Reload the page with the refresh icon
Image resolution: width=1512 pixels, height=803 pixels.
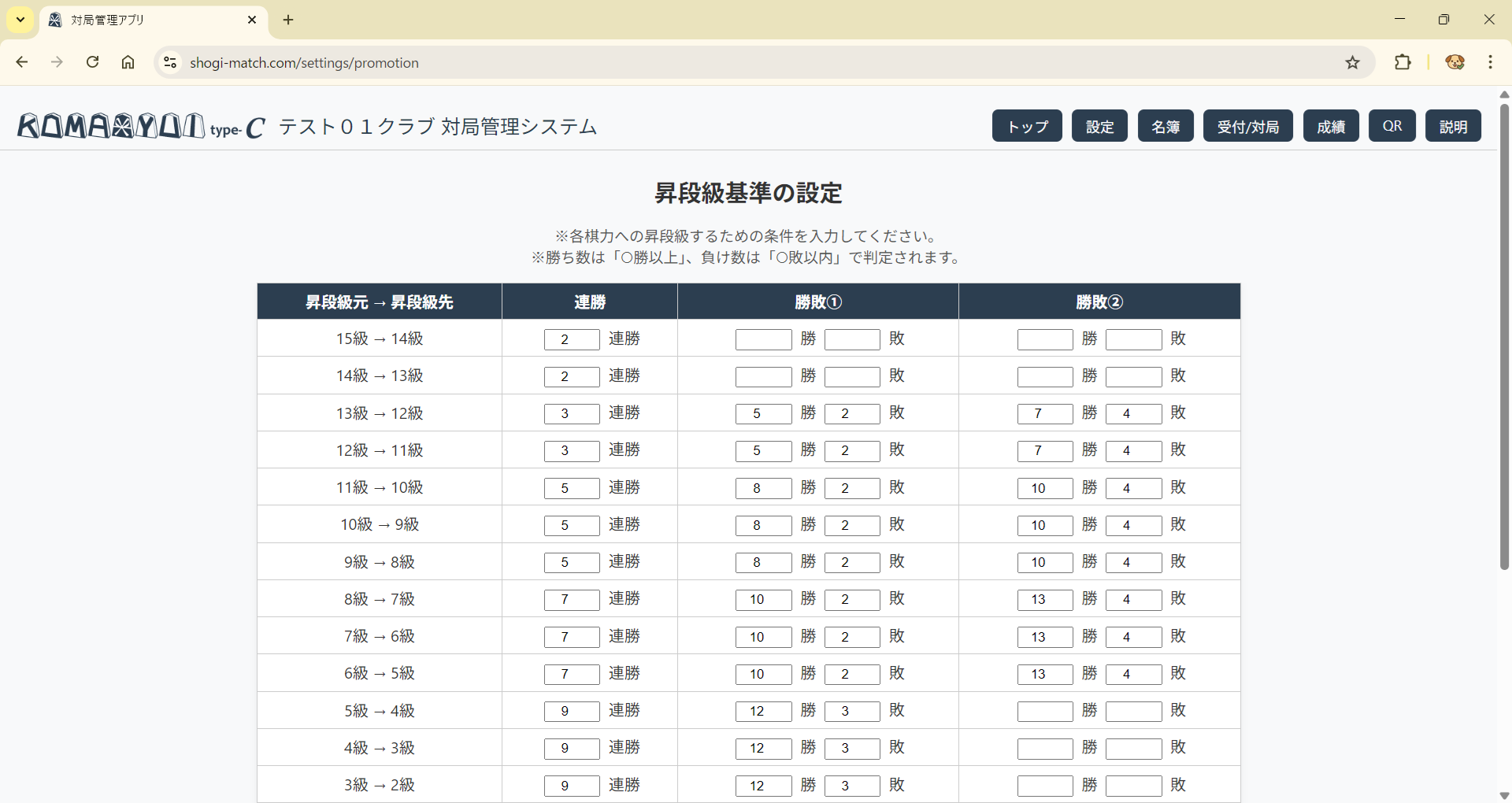click(93, 63)
